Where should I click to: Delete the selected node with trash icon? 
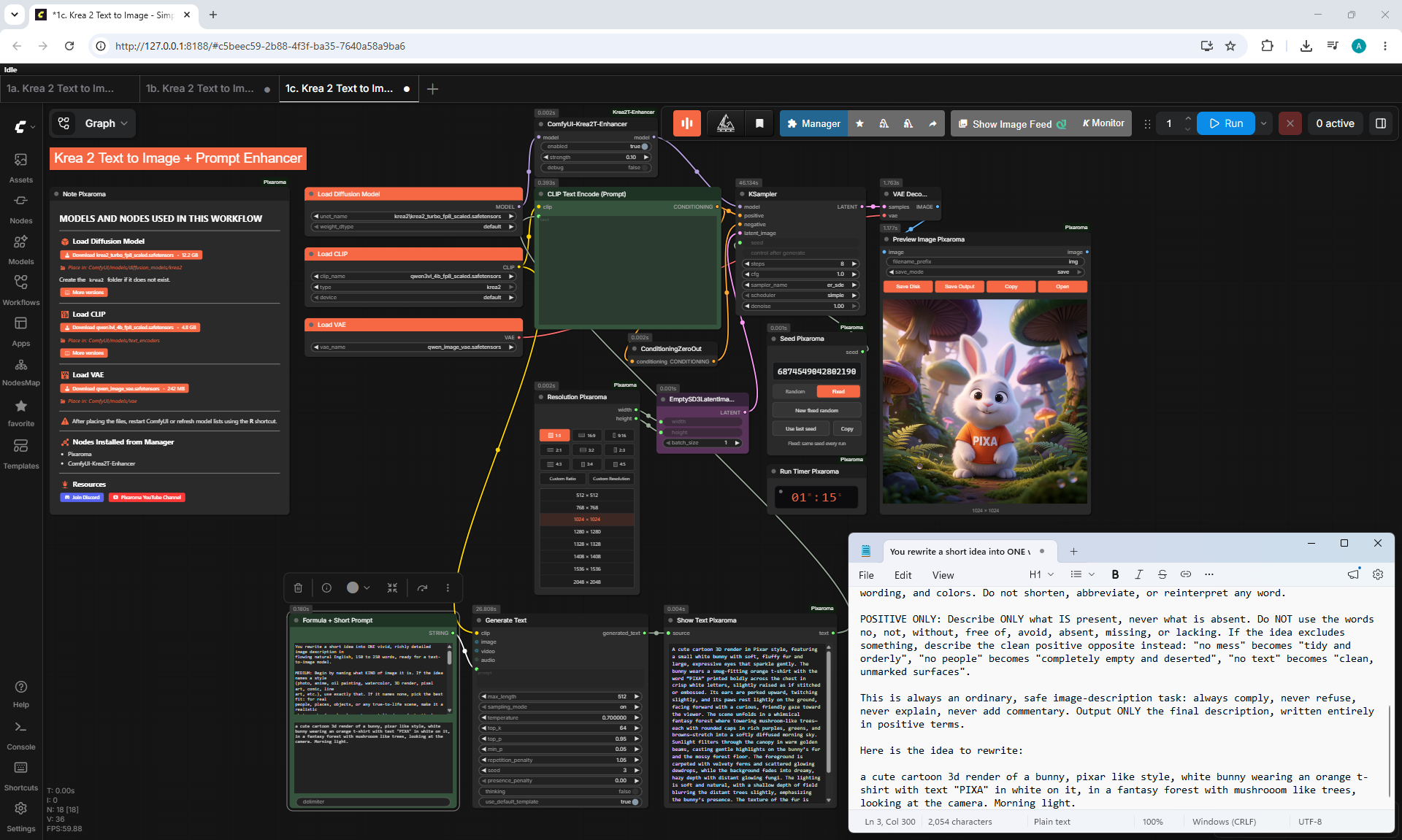tap(298, 587)
